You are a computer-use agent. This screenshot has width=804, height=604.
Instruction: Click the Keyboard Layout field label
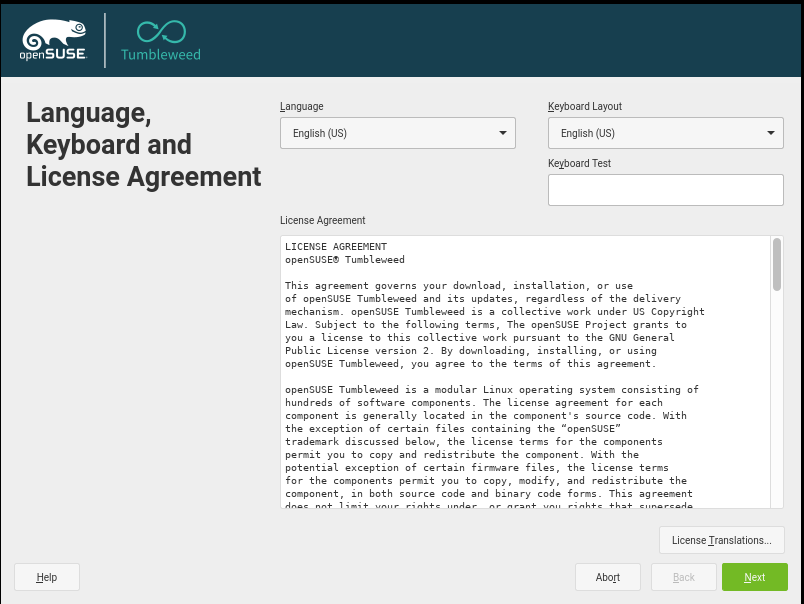(585, 106)
